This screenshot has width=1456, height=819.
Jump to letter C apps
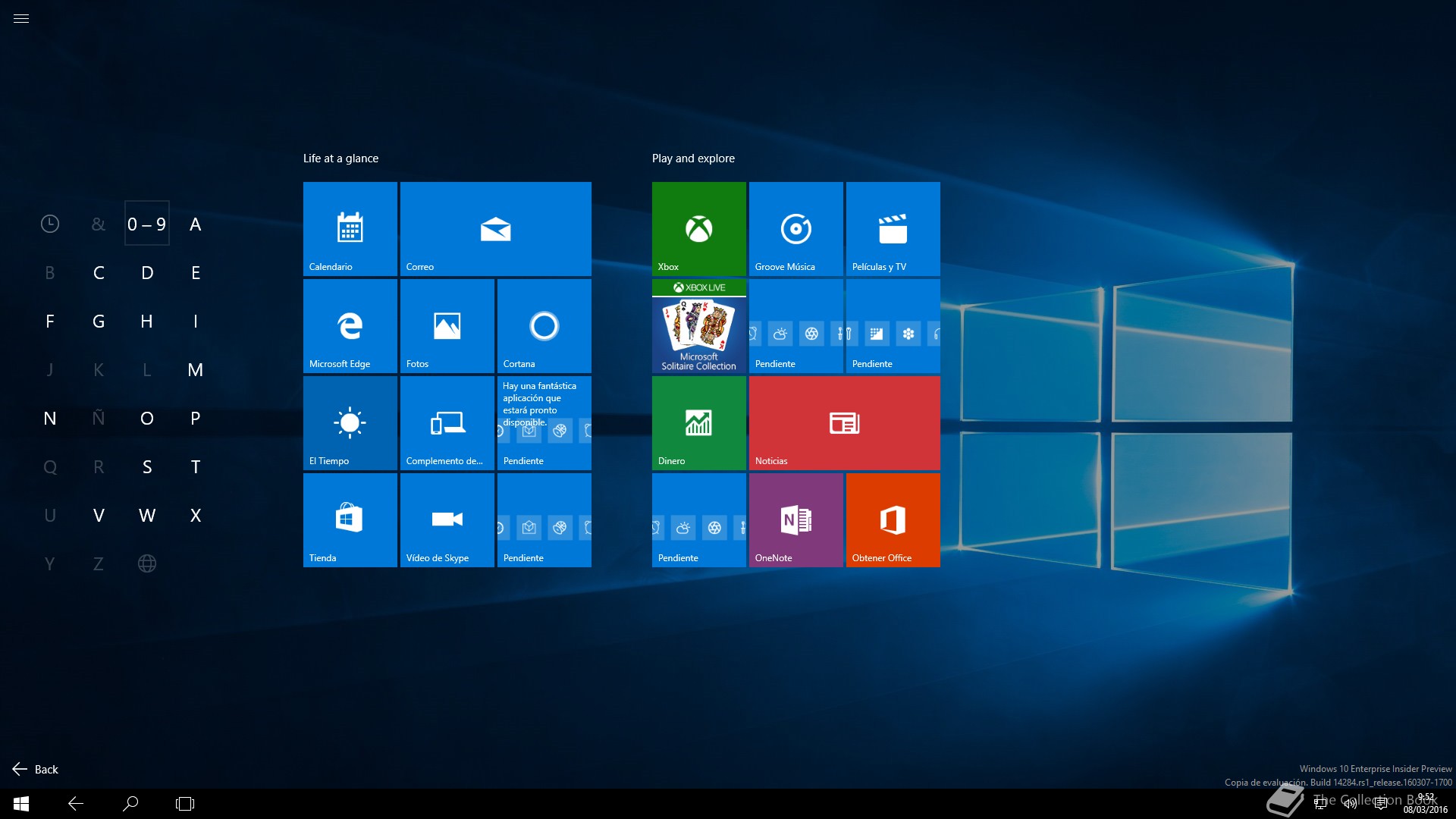click(99, 272)
